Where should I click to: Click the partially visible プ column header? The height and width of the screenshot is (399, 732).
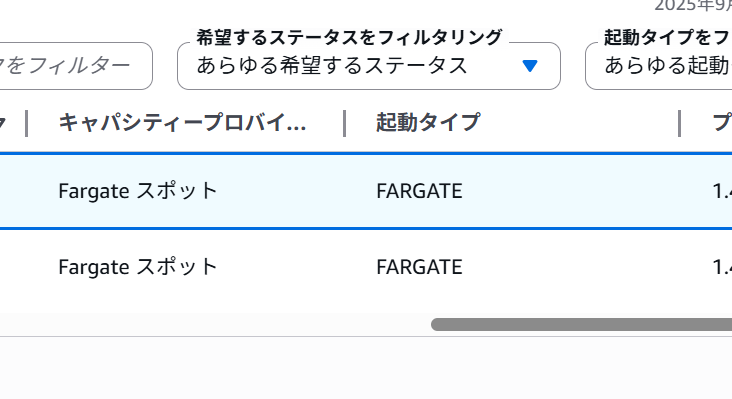722,123
